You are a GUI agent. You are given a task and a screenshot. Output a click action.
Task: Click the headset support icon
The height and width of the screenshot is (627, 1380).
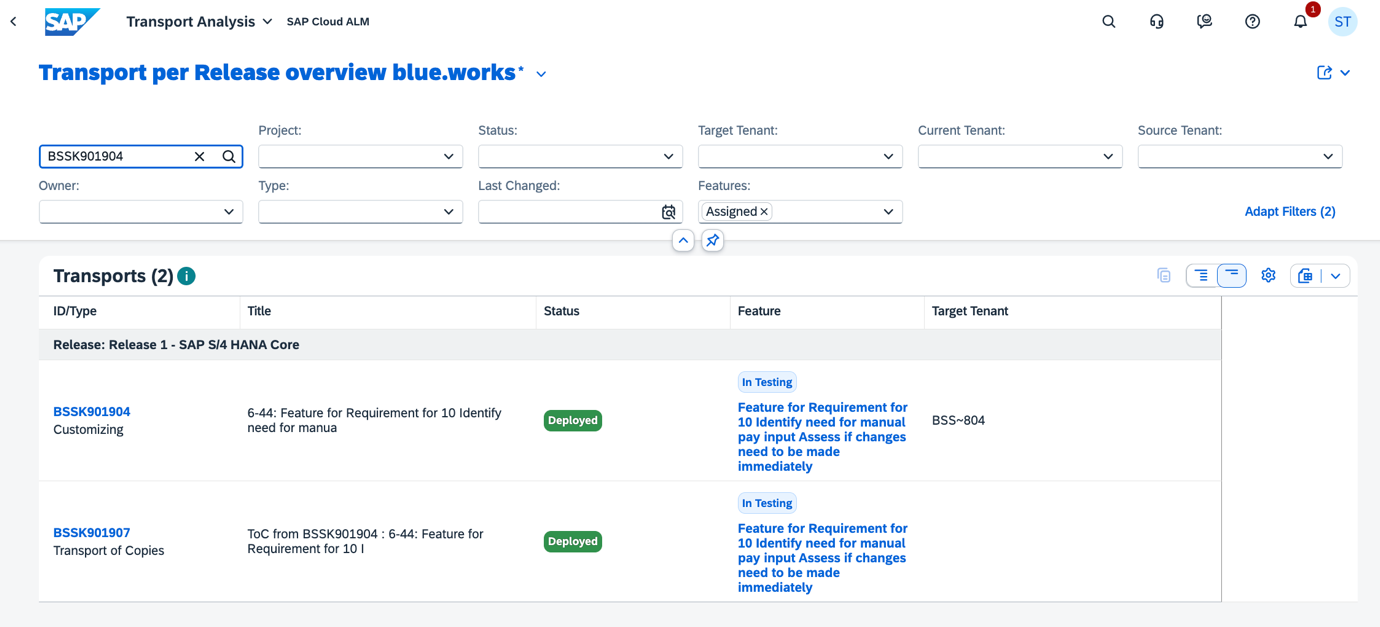pos(1156,21)
